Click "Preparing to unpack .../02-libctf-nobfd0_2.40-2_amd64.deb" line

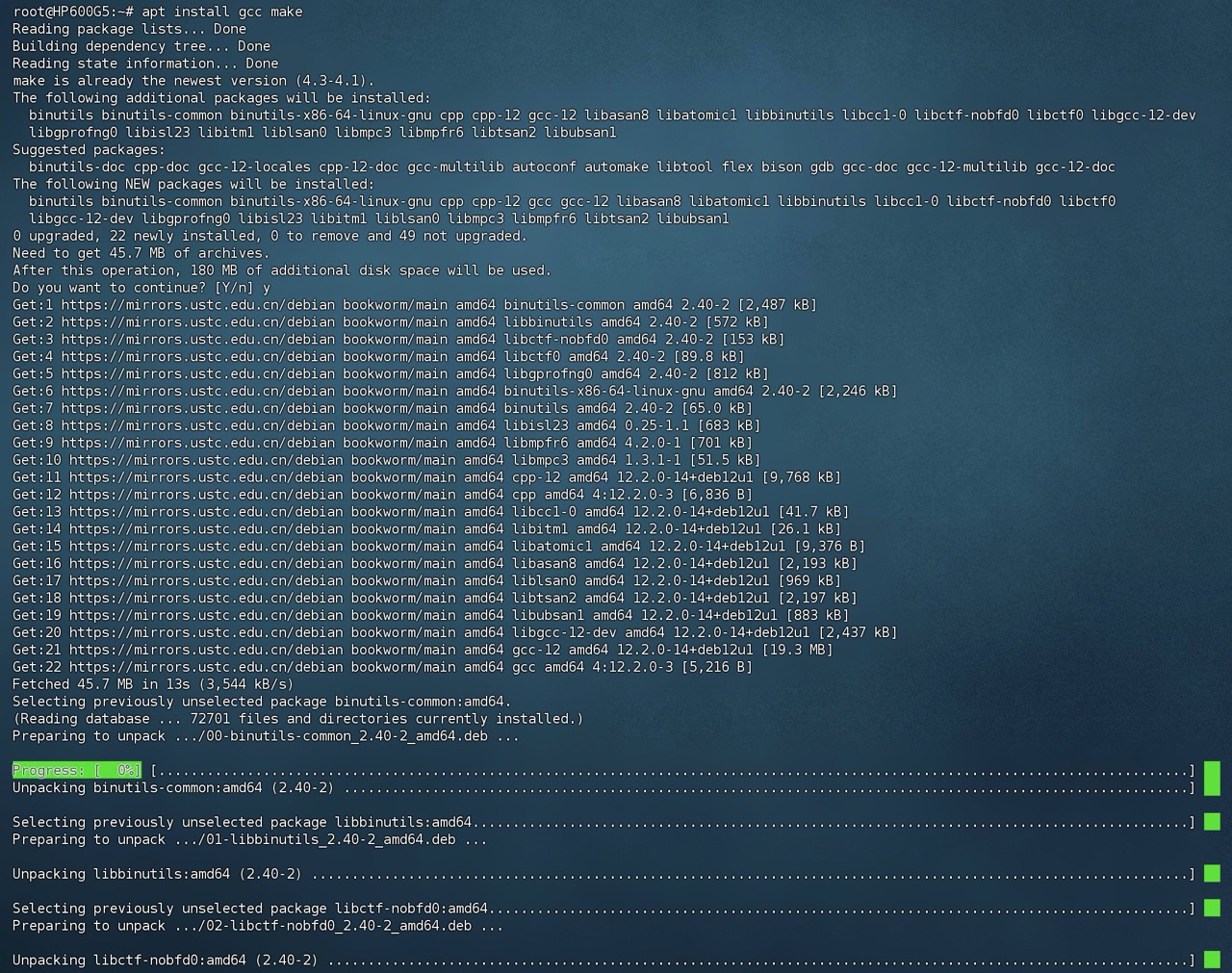(258, 927)
